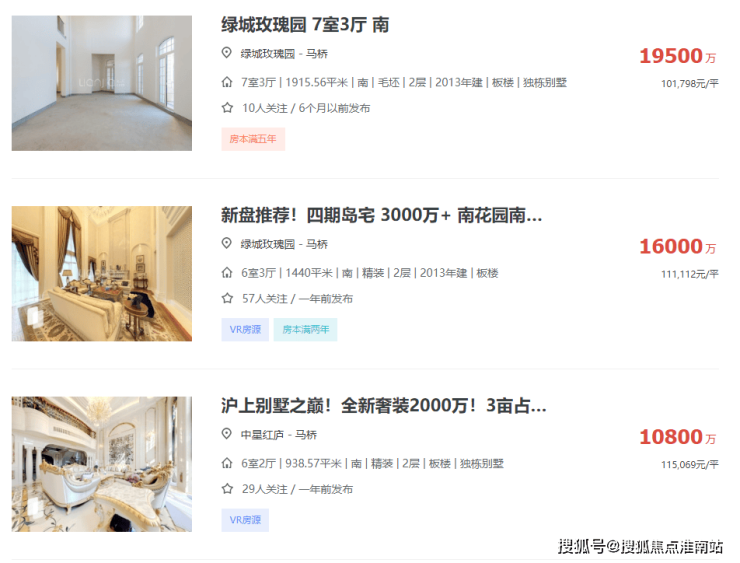Click location pin icon of second listing
Image resolution: width=740 pixels, height=563 pixels.
(227, 244)
